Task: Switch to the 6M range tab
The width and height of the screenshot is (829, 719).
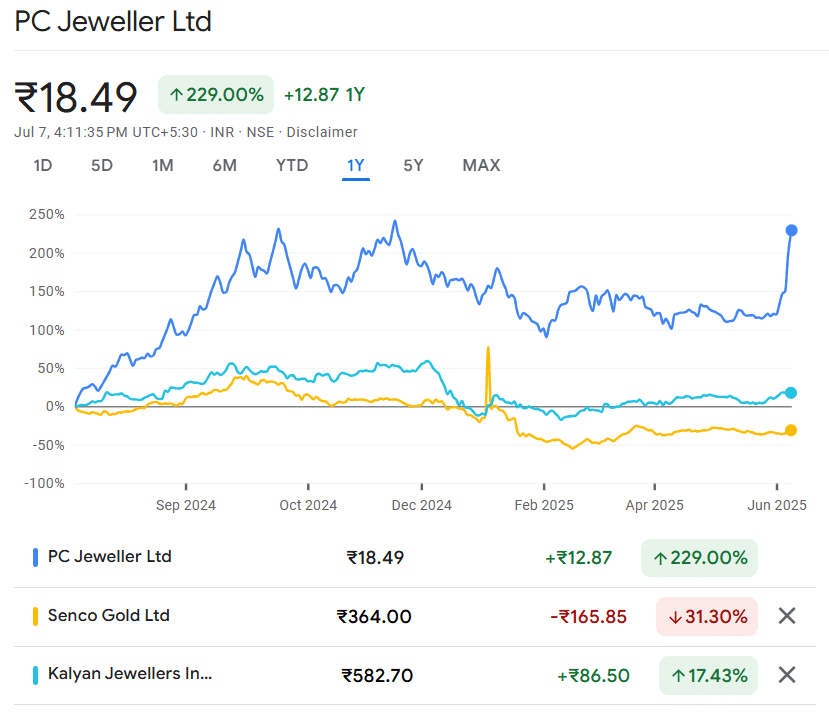Action: 225,165
